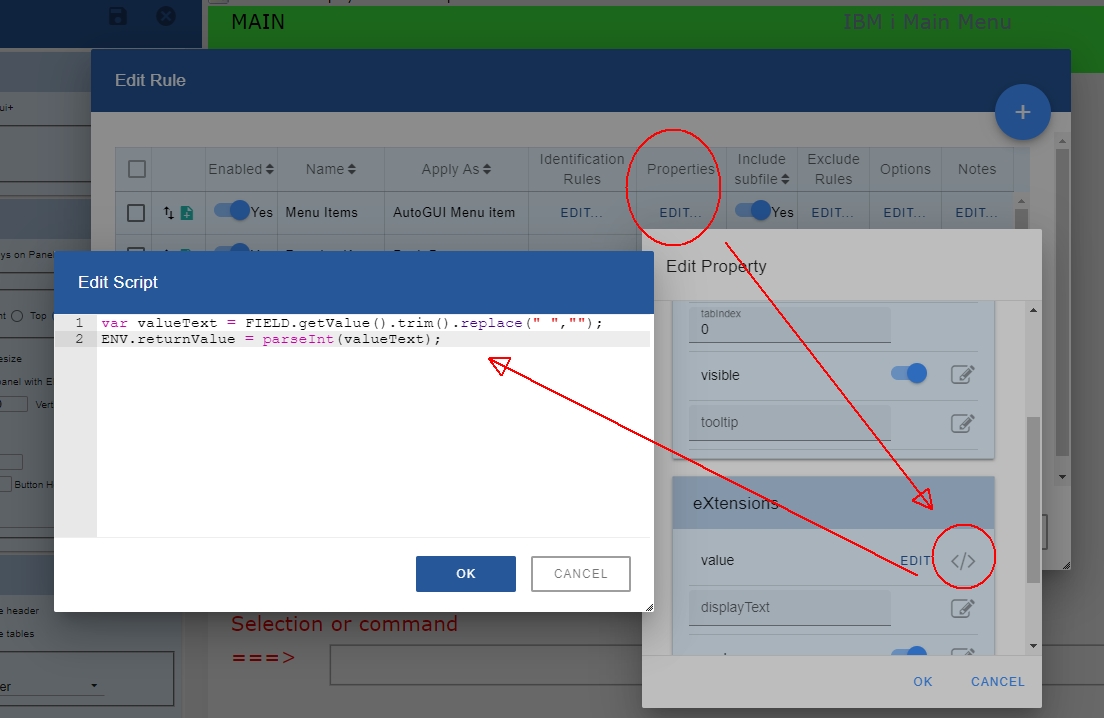Click CANCEL in the Edit Script dialog

click(580, 574)
